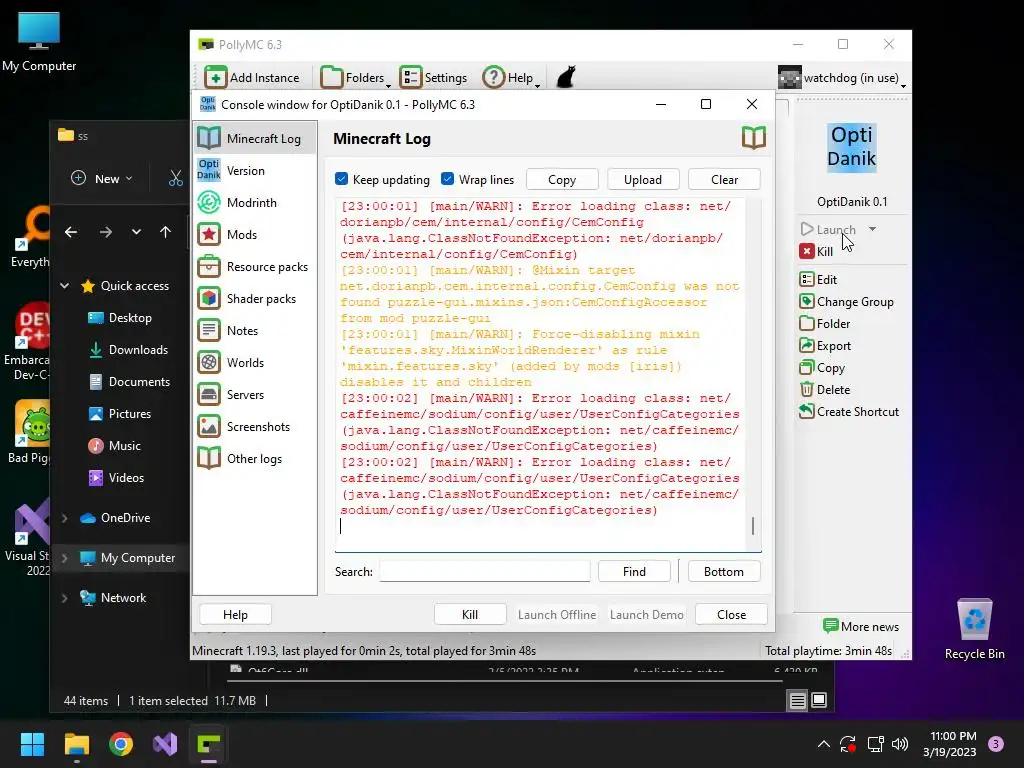Go to Shader packs page
This screenshot has width=1024, height=768.
tap(255, 298)
